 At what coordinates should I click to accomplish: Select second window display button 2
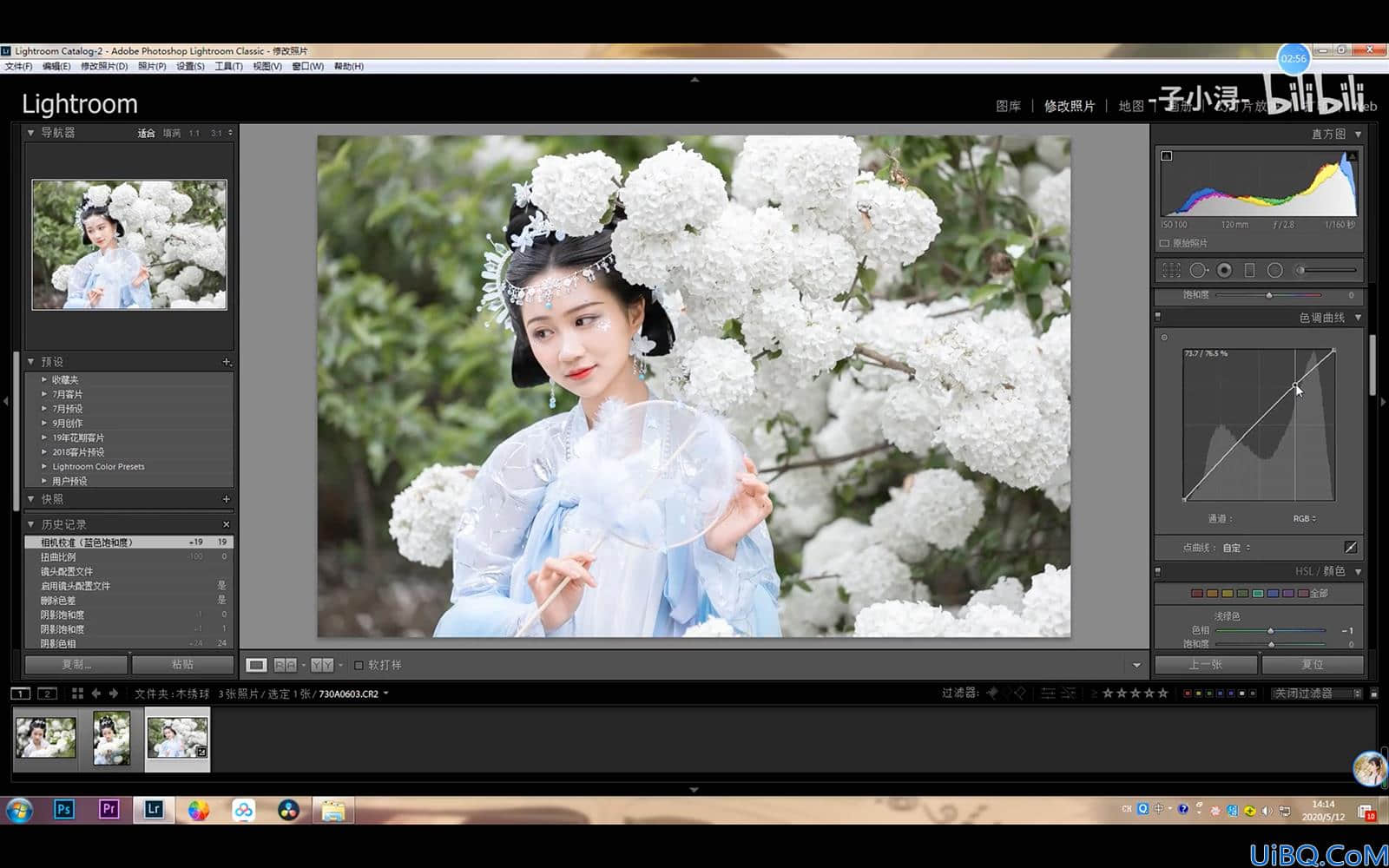48,694
